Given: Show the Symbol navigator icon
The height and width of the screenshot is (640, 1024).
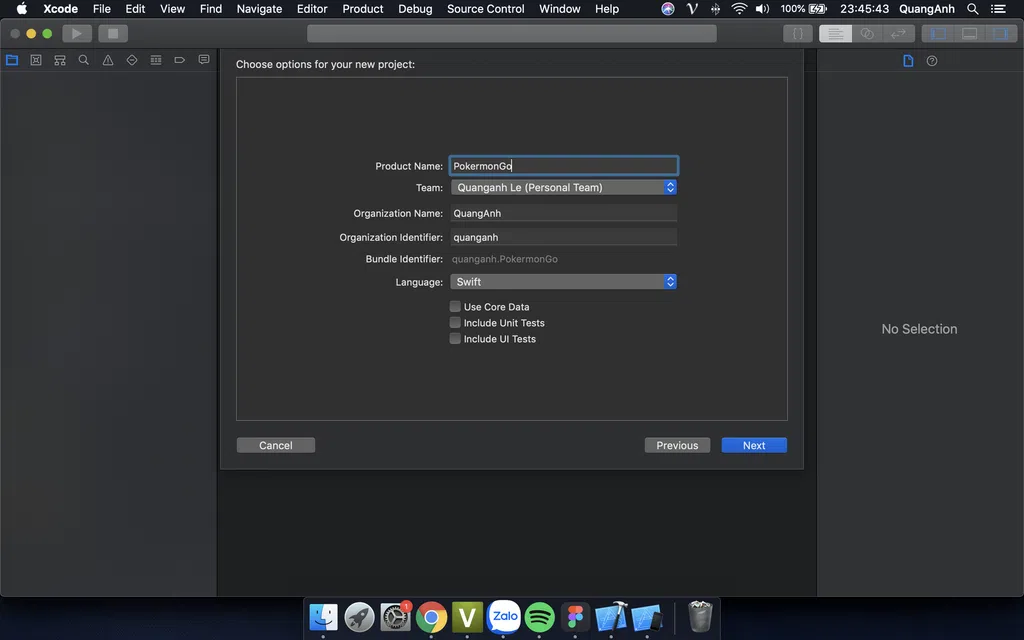Looking at the screenshot, I should point(60,60).
